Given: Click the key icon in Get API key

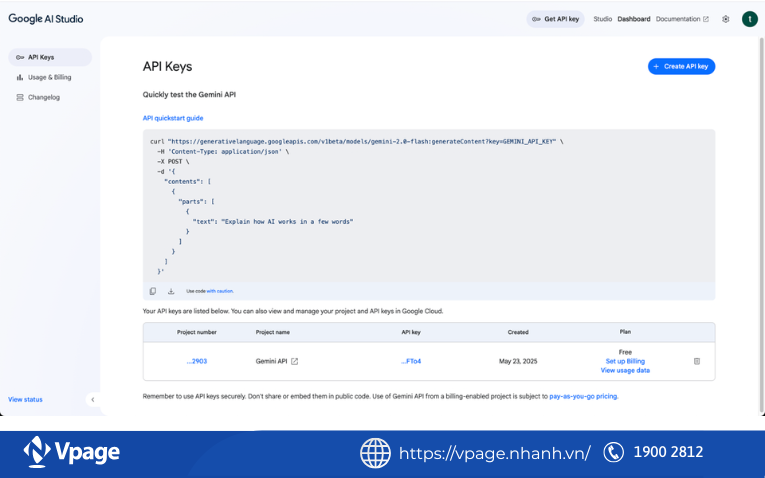Looking at the screenshot, I should [x=536, y=19].
